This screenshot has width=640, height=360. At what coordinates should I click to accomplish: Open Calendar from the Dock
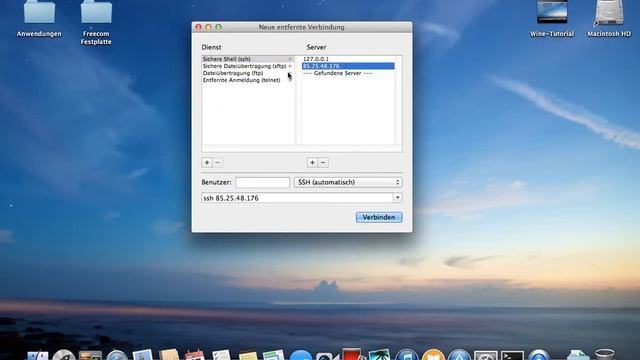(x=195, y=355)
